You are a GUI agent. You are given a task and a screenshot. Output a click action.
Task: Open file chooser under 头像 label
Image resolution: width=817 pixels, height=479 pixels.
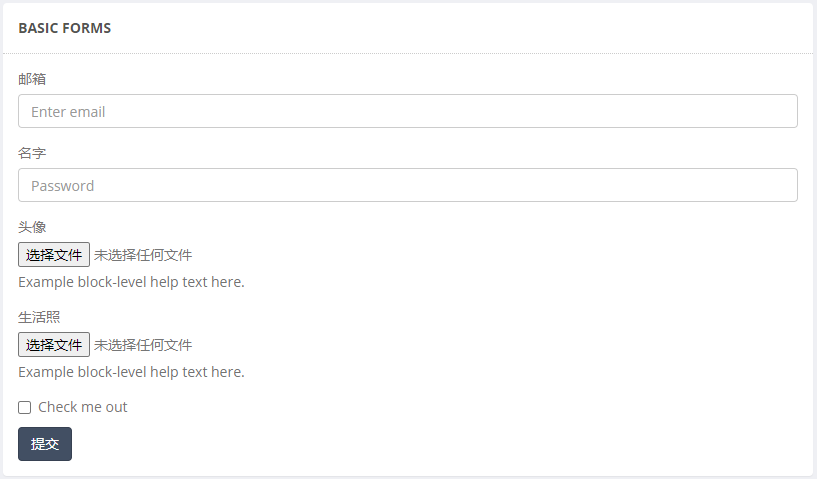coord(54,254)
